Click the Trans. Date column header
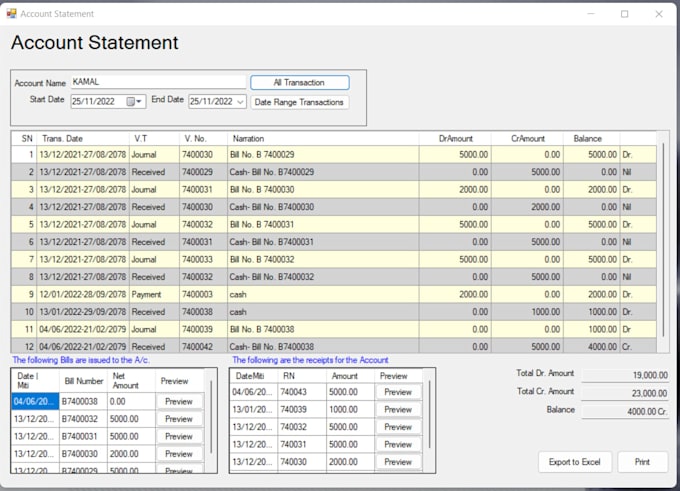The image size is (680, 491). (x=83, y=139)
